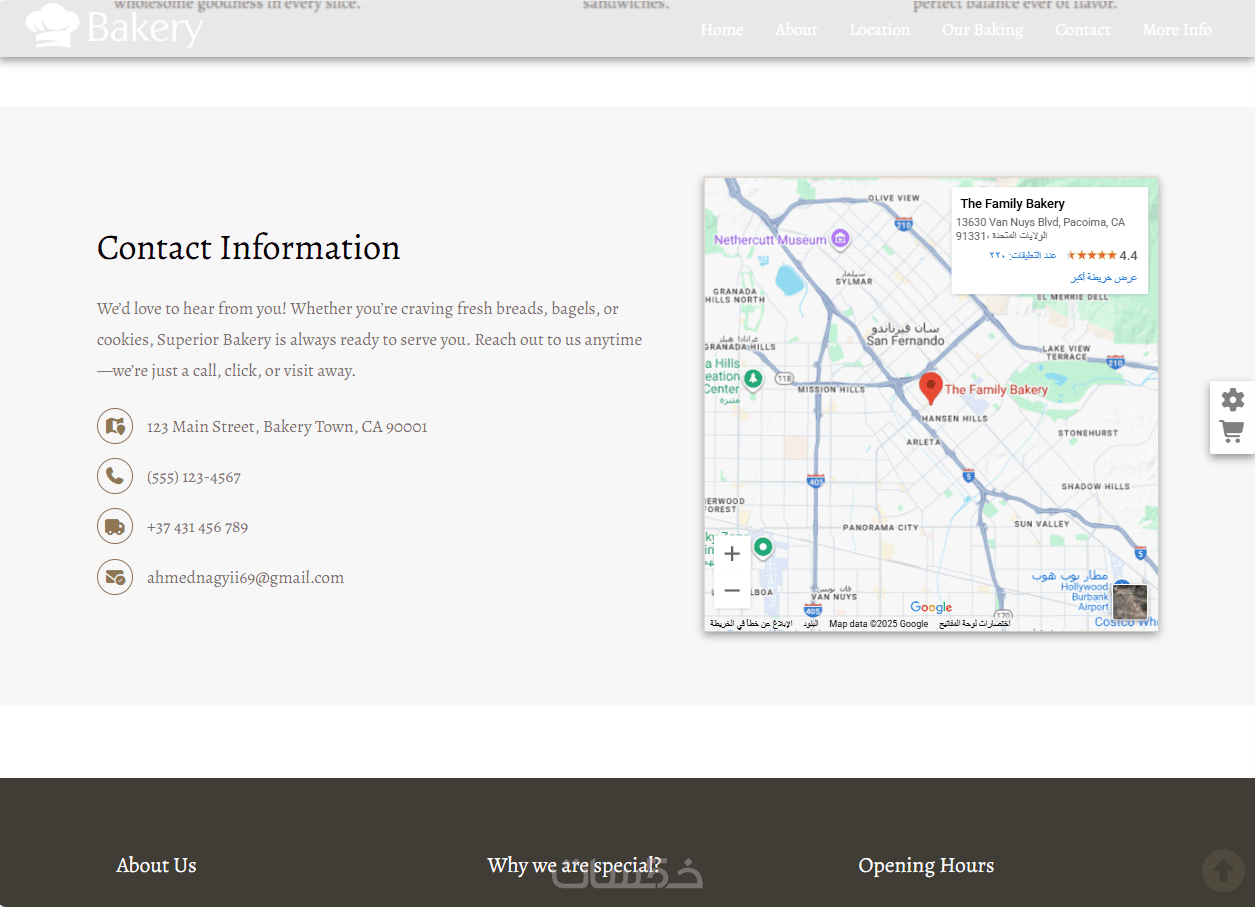The height and width of the screenshot is (907, 1256).
Task: Click the San Fernando label on the map
Action: click(905, 334)
